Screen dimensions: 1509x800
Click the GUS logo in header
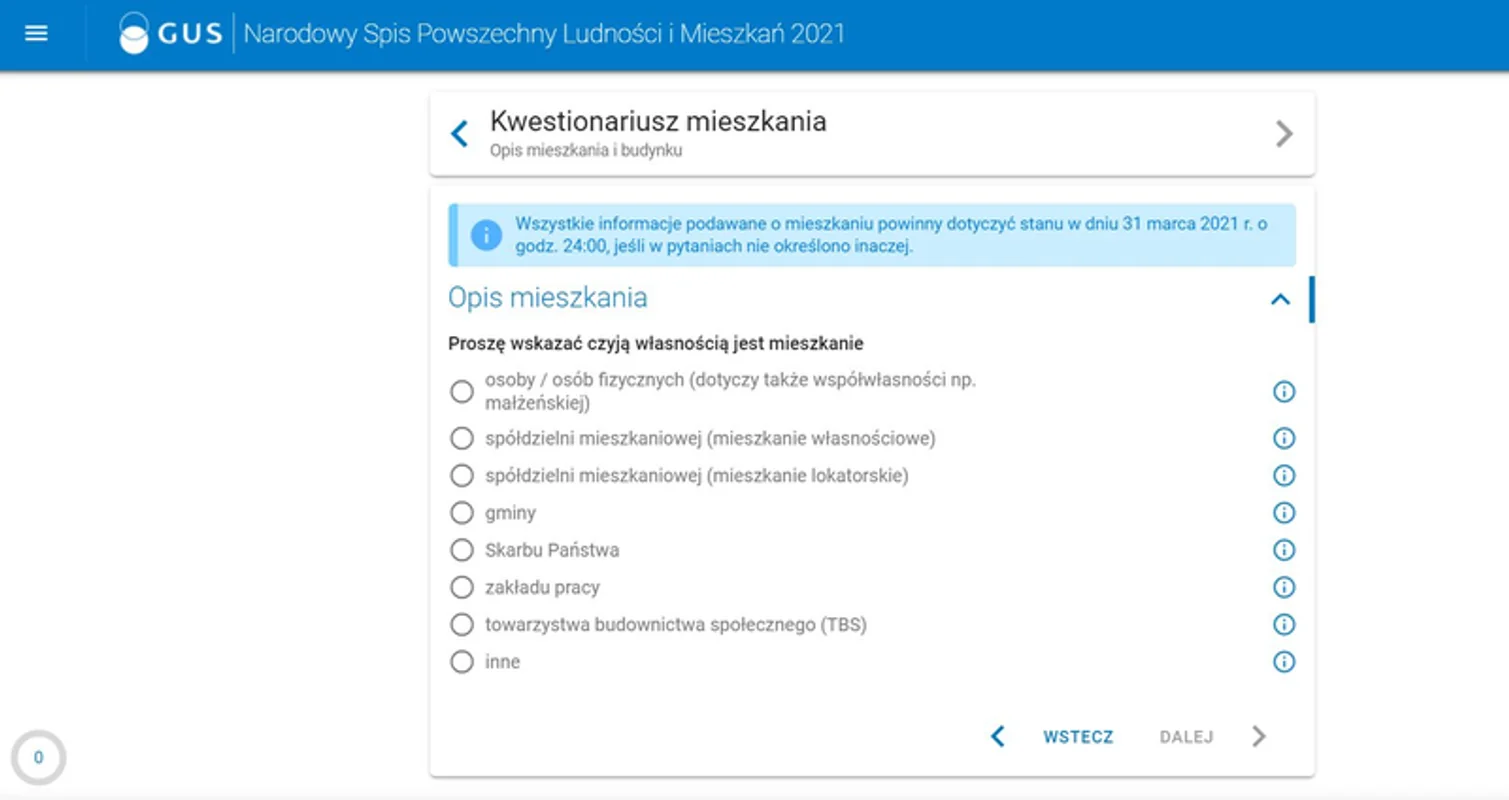pyautogui.click(x=170, y=34)
